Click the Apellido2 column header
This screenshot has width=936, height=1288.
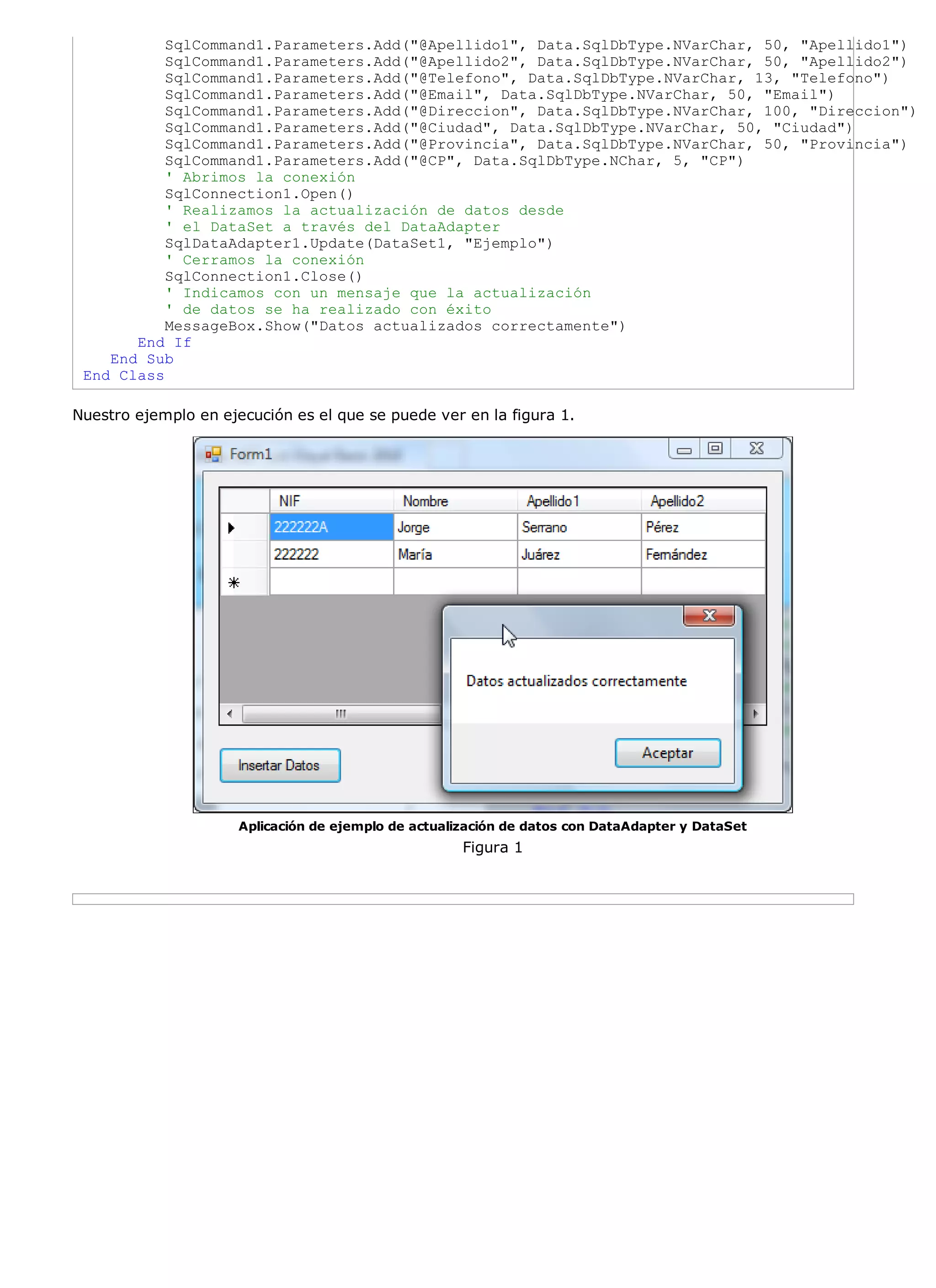703,501
